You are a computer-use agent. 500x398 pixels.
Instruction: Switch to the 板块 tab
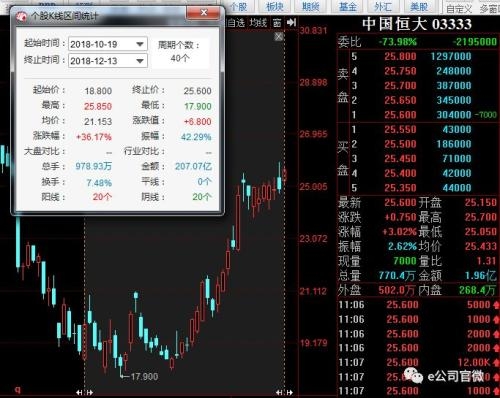click(275, 7)
